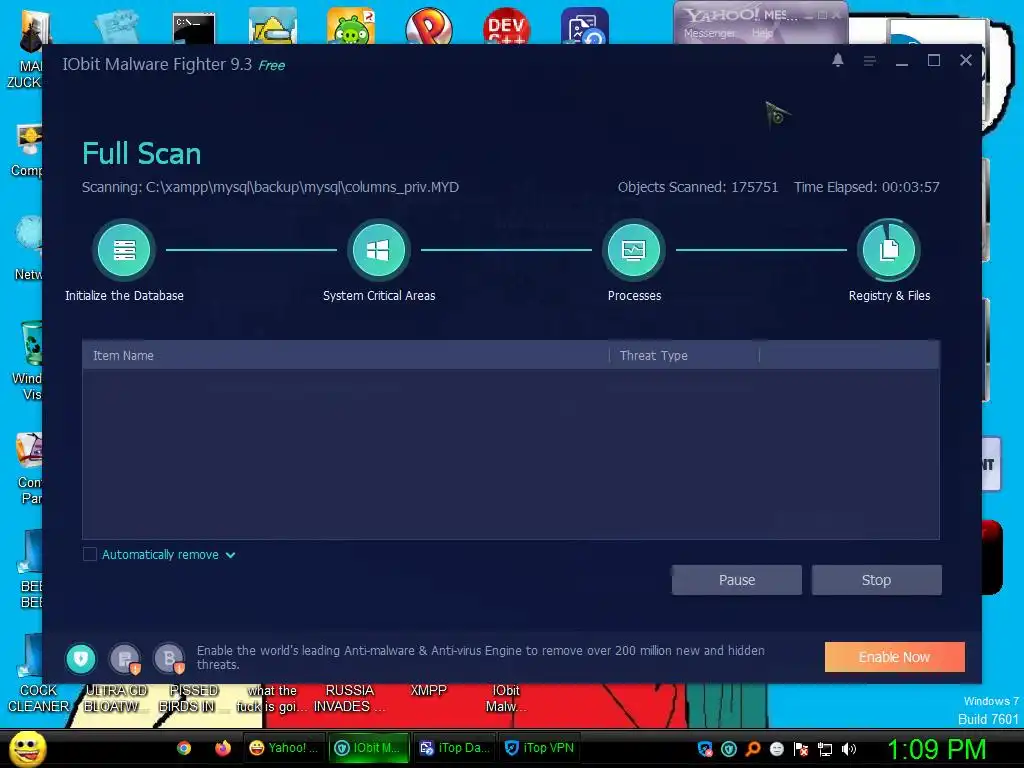The width and height of the screenshot is (1024, 768).
Task: Click the Objects Scanned: 175751 text
Action: (x=698, y=187)
